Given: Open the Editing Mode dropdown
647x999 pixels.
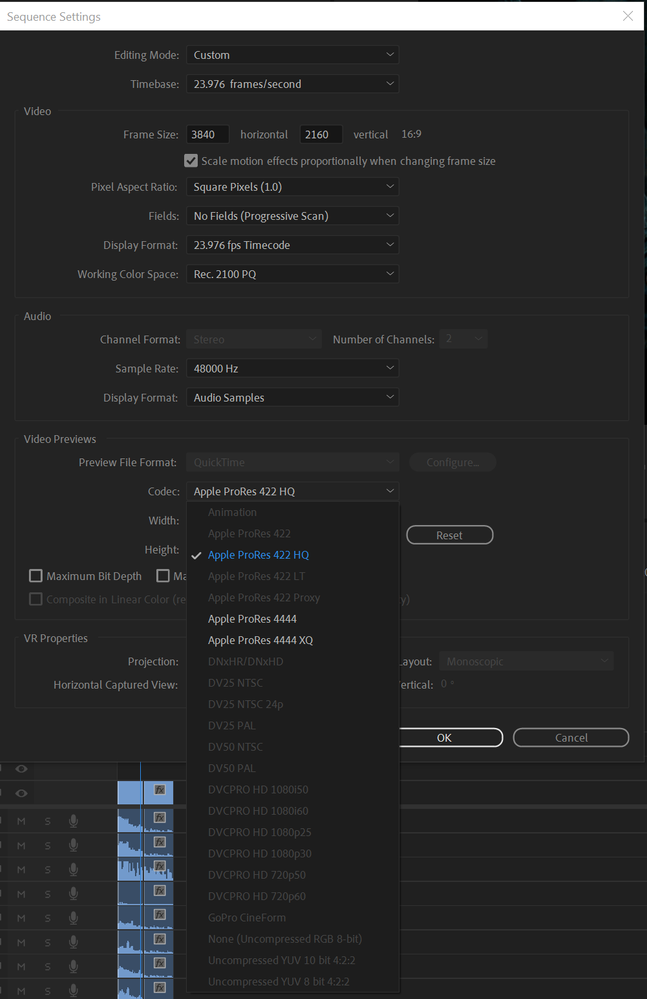Looking at the screenshot, I should (293, 55).
